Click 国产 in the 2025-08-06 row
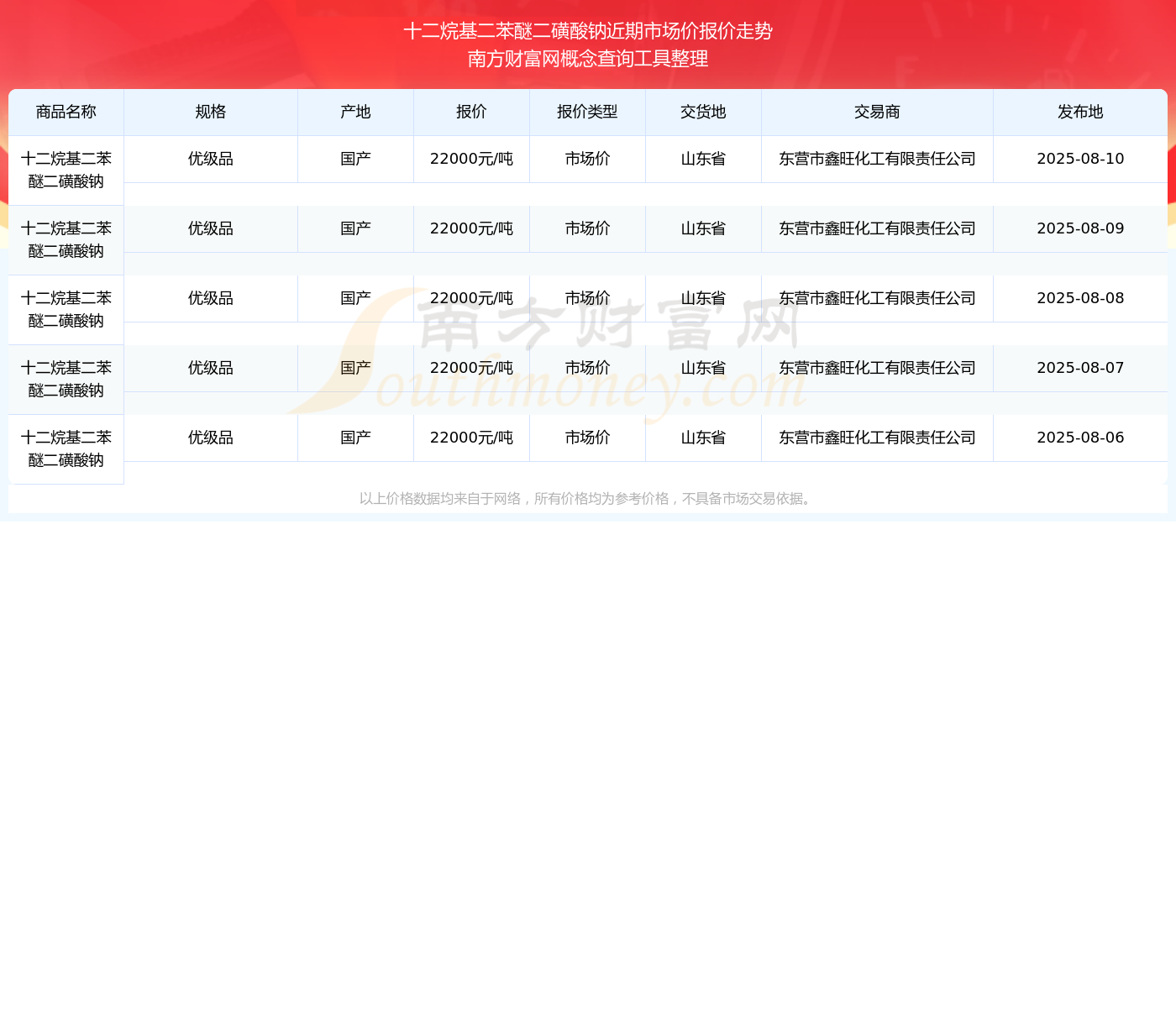 (356, 438)
